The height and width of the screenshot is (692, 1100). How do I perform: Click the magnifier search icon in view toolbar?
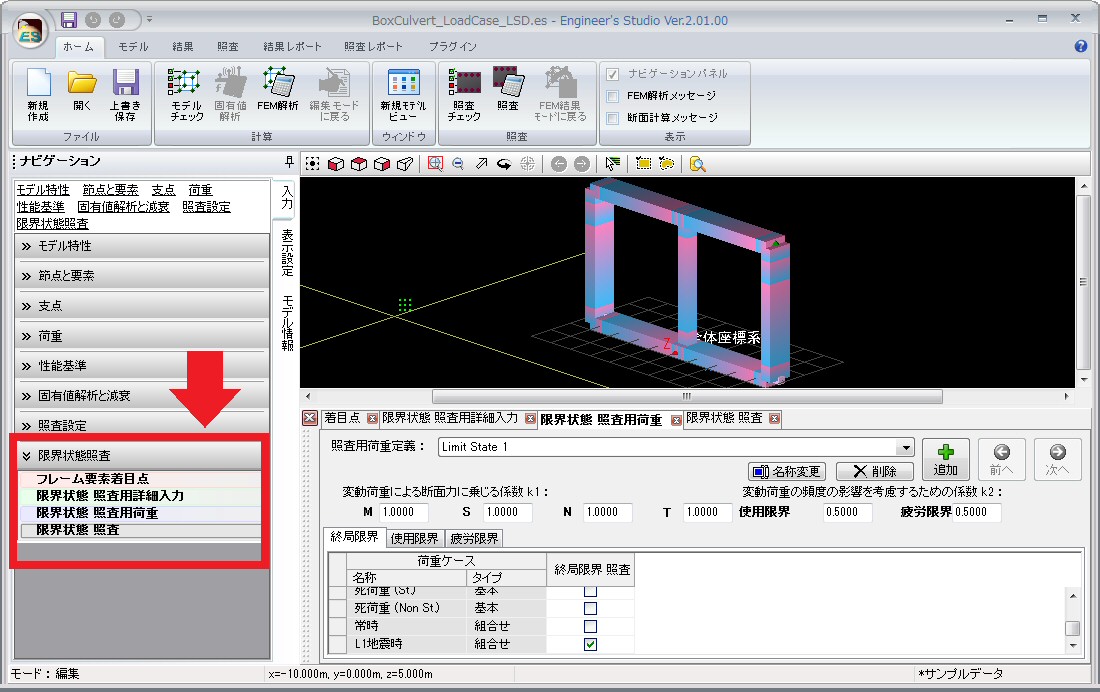697,164
